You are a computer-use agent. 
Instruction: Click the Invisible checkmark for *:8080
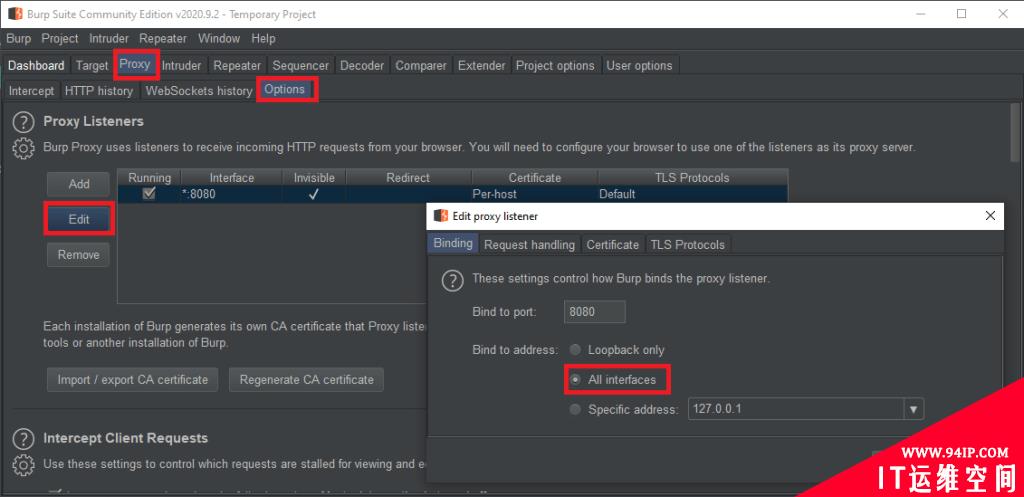click(x=314, y=194)
